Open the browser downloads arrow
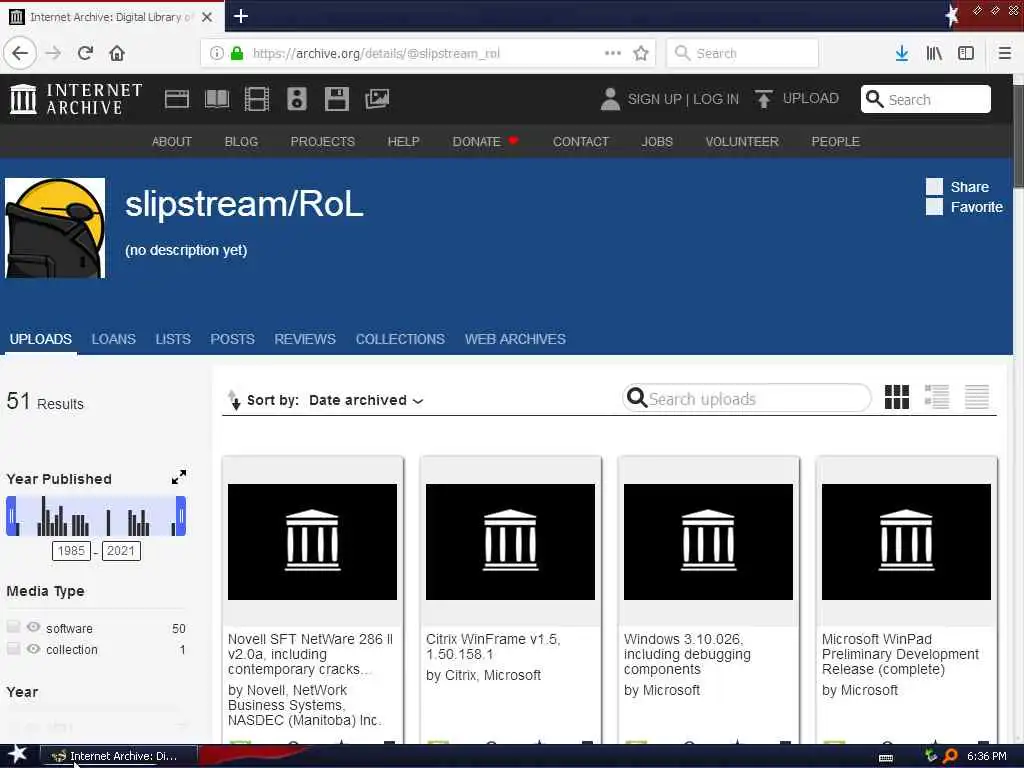The width and height of the screenshot is (1024, 768). click(x=902, y=53)
